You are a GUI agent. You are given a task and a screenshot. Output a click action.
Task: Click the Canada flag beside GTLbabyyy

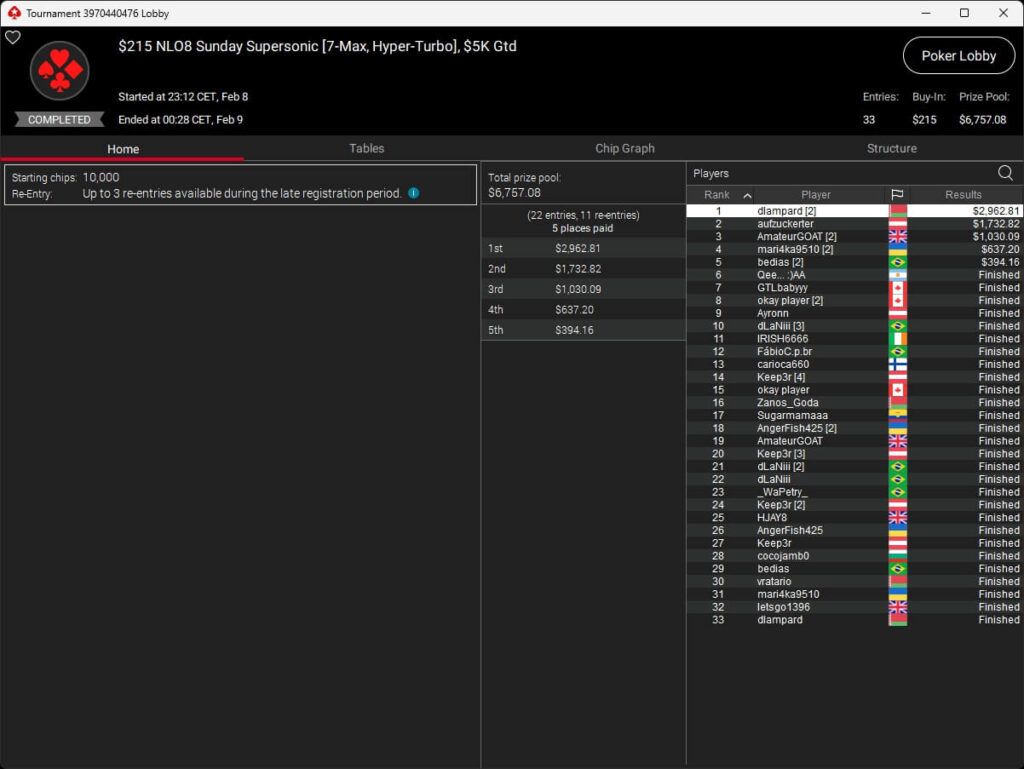[897, 288]
